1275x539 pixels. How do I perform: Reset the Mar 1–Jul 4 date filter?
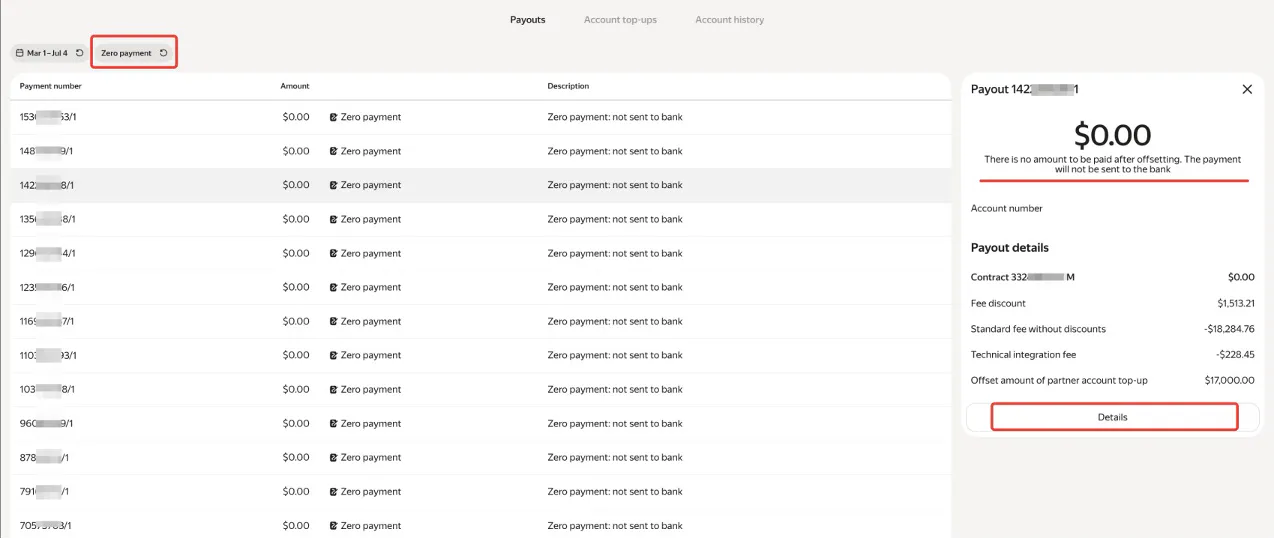[79, 53]
